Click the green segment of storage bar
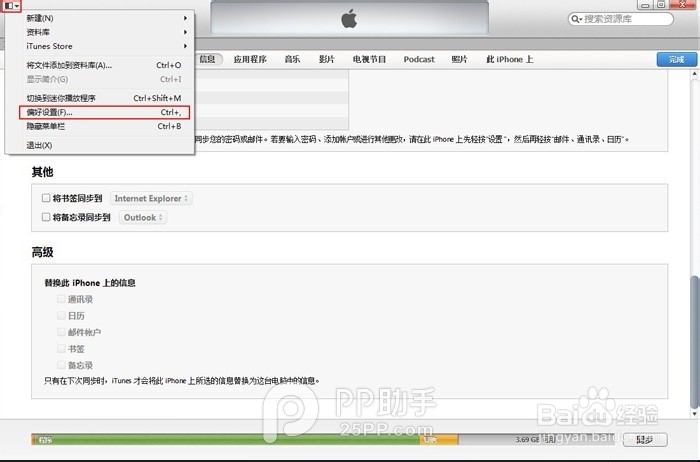Viewport: 700px width, 462px height. coord(227,440)
